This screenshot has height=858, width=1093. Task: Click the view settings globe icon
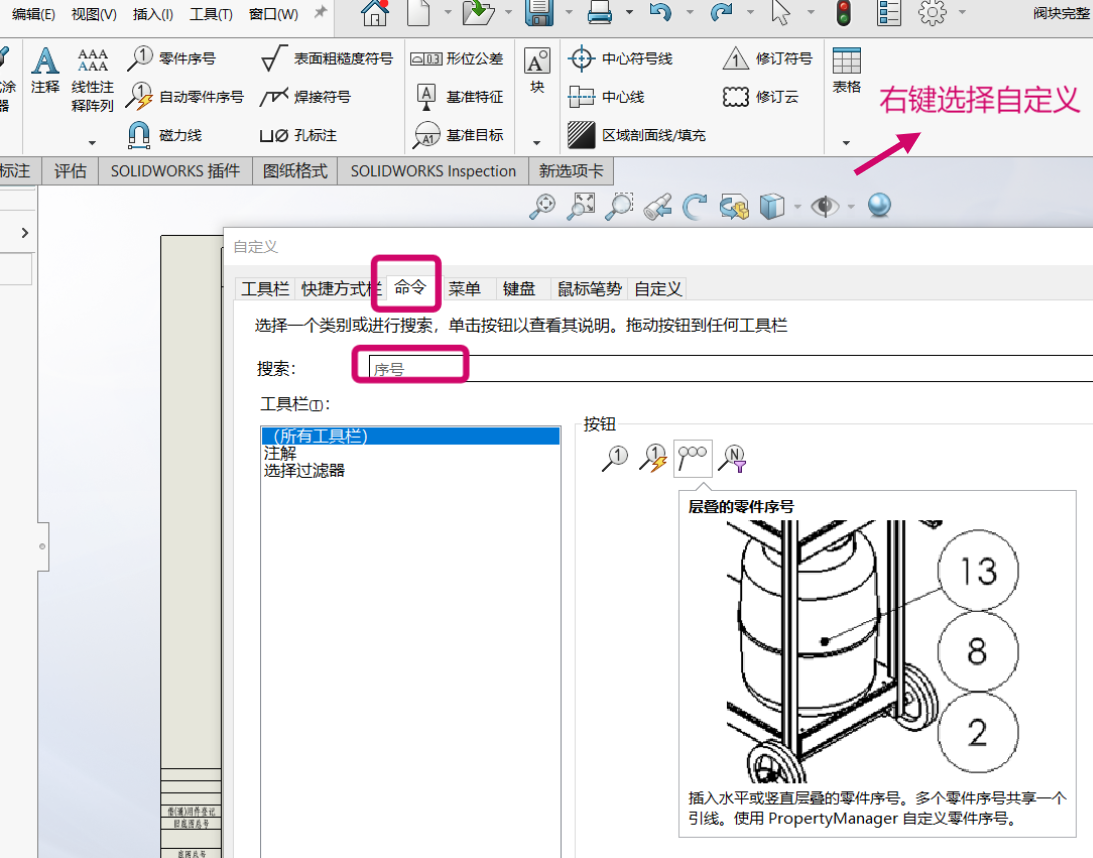(879, 205)
